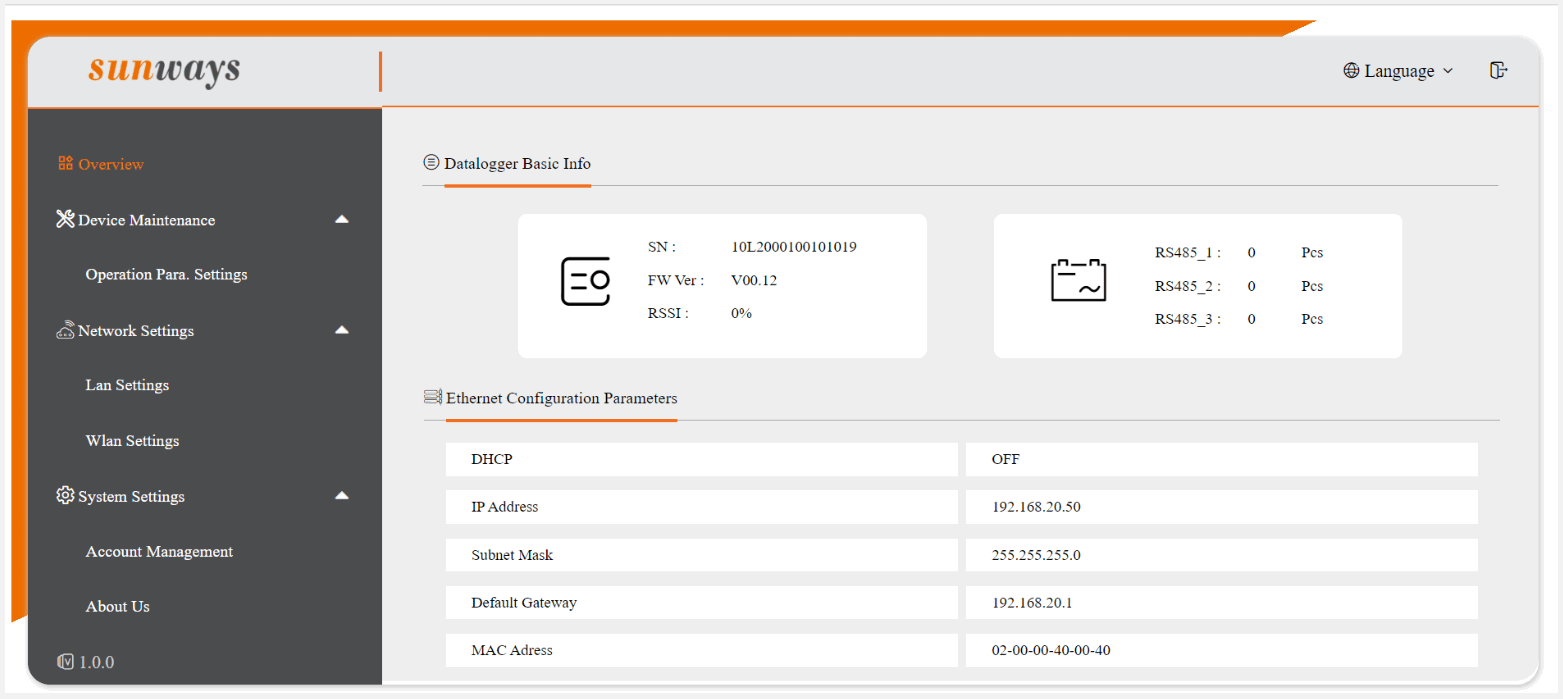Image resolution: width=1563 pixels, height=699 pixels.
Task: Open Account Management
Action: click(x=159, y=552)
